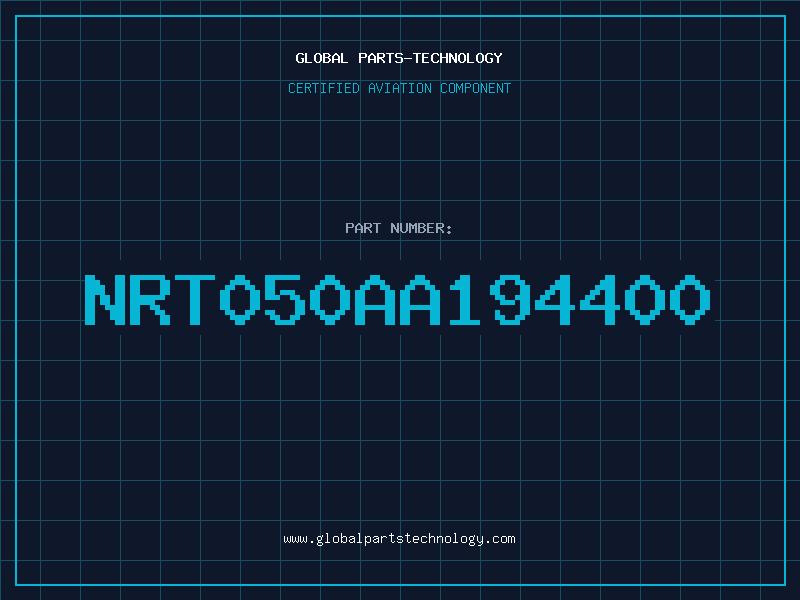Screen dimensions: 800x600
Task: Click the AA letter pair in part number
Action: click(397, 299)
